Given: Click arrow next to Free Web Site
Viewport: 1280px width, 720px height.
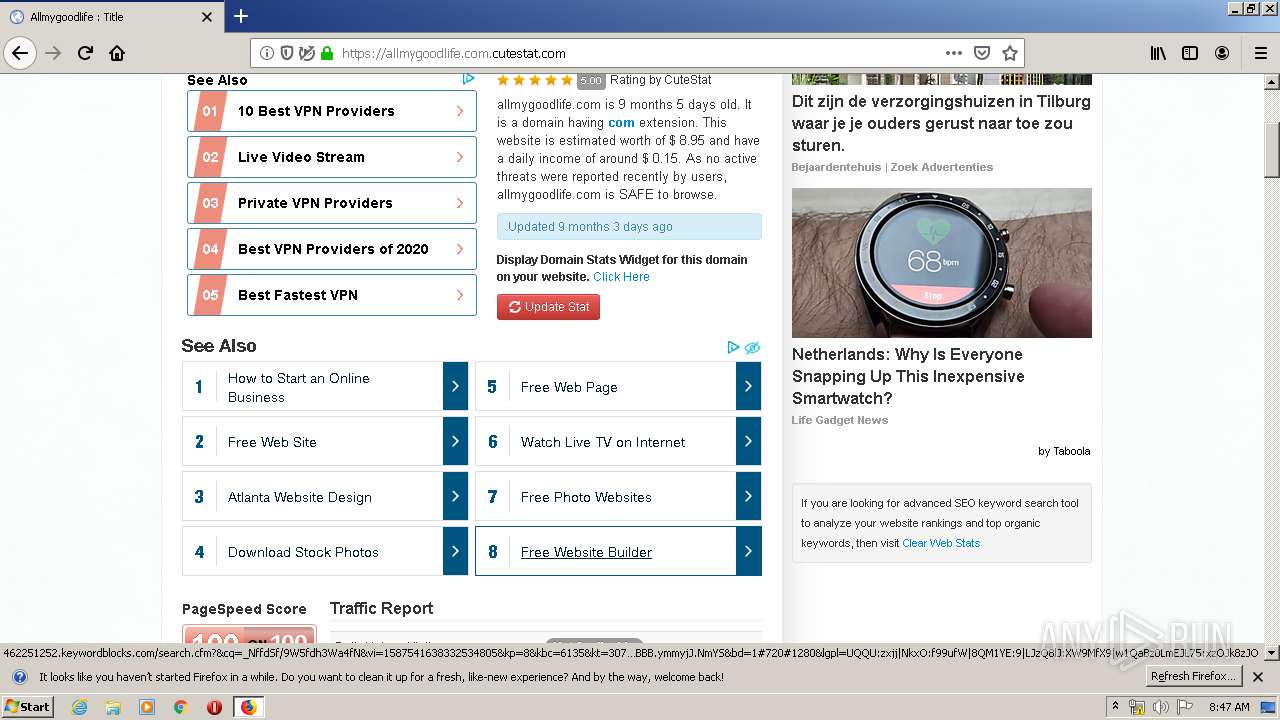Looking at the screenshot, I should pos(455,441).
